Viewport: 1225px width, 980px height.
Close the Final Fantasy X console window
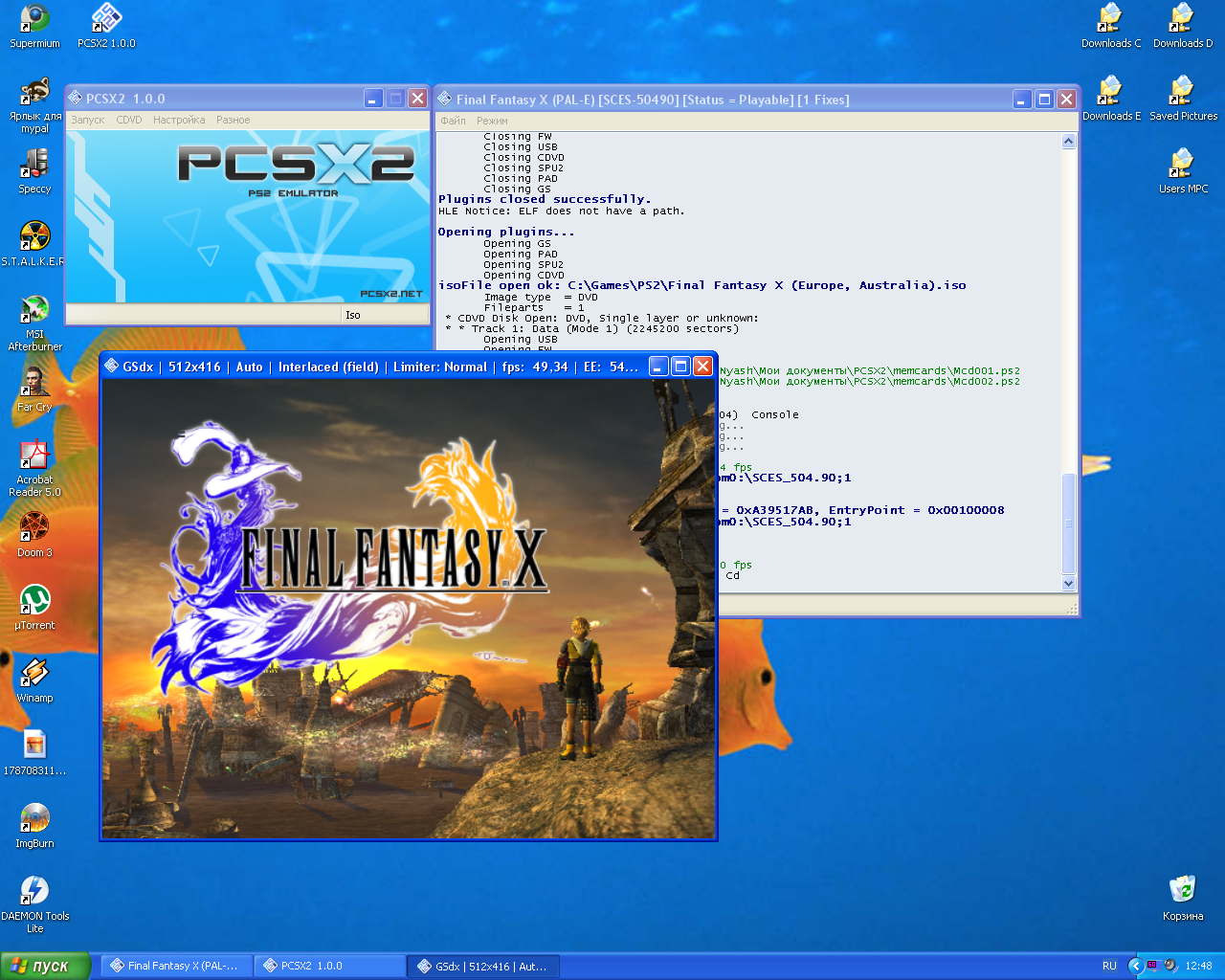click(1066, 100)
